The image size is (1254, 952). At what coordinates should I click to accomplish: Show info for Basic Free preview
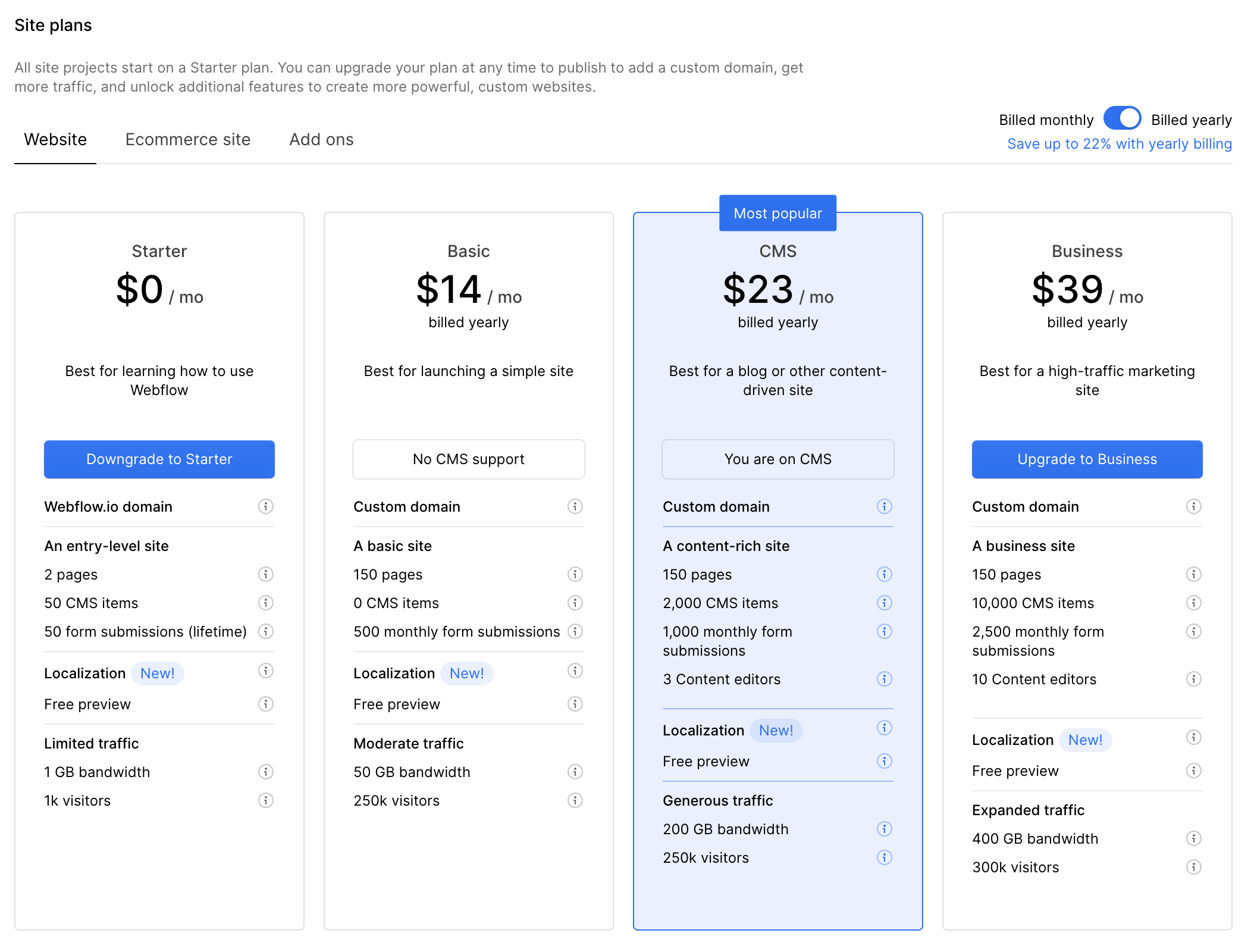575,704
